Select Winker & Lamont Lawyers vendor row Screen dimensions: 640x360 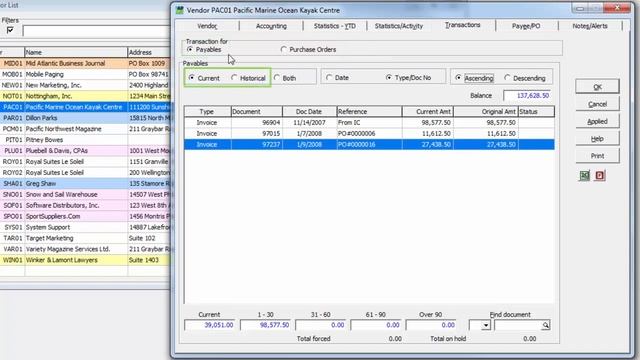85,260
